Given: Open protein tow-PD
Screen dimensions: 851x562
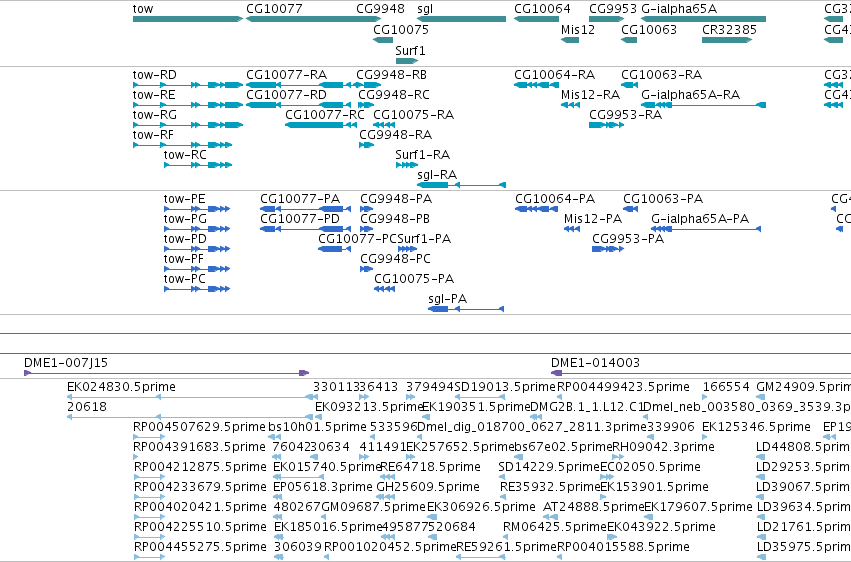Looking at the screenshot, I should 185,239.
